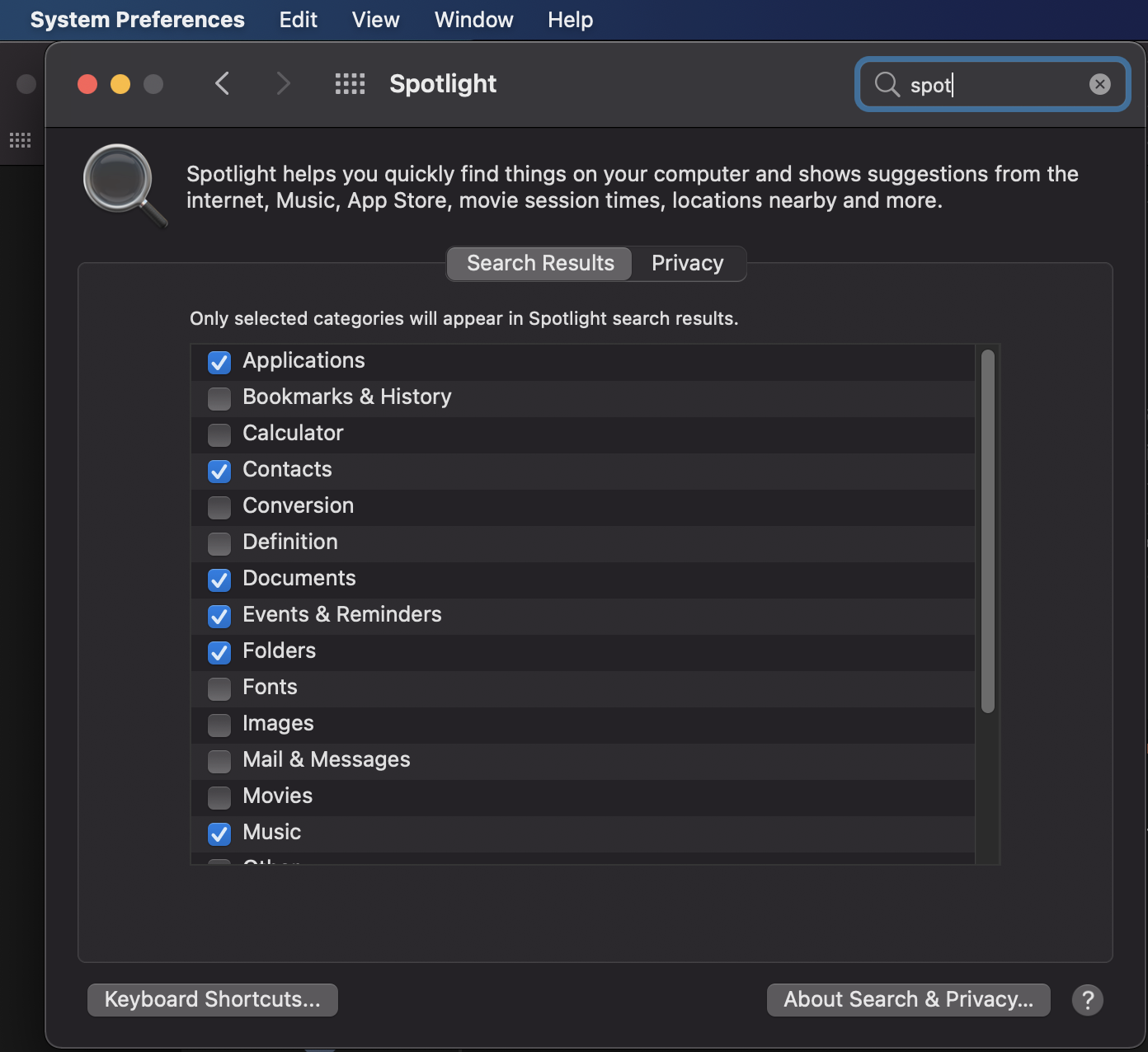1148x1052 pixels.
Task: Uncheck the Music category
Action: click(219, 834)
